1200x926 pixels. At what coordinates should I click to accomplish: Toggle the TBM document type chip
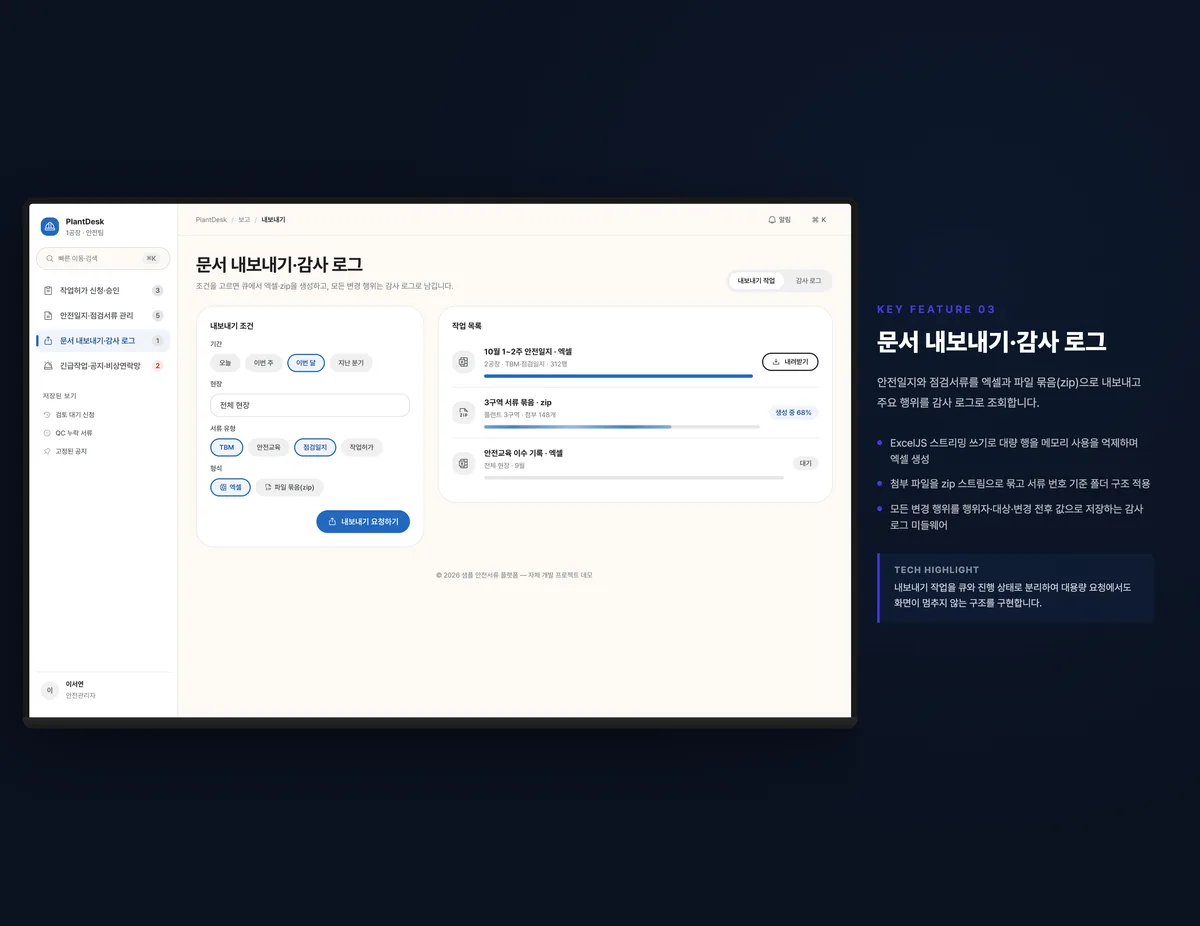(x=227, y=447)
